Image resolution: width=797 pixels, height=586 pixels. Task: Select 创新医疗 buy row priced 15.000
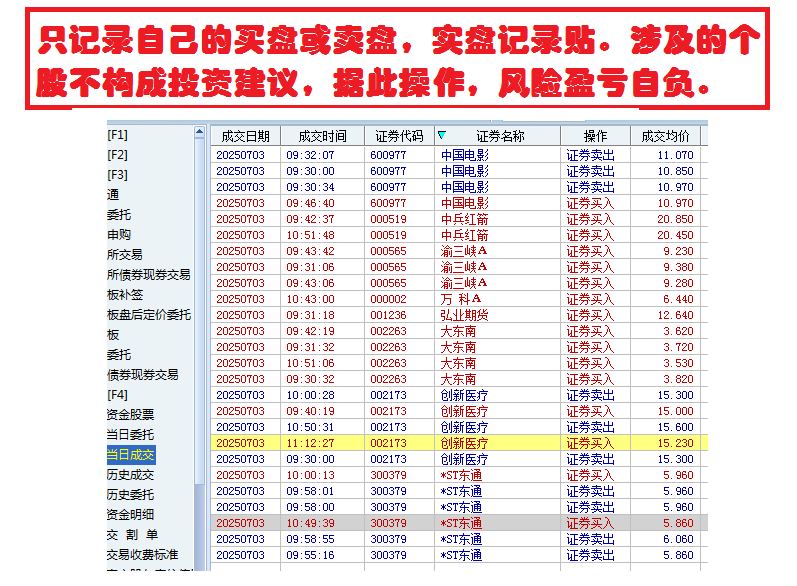coord(459,411)
